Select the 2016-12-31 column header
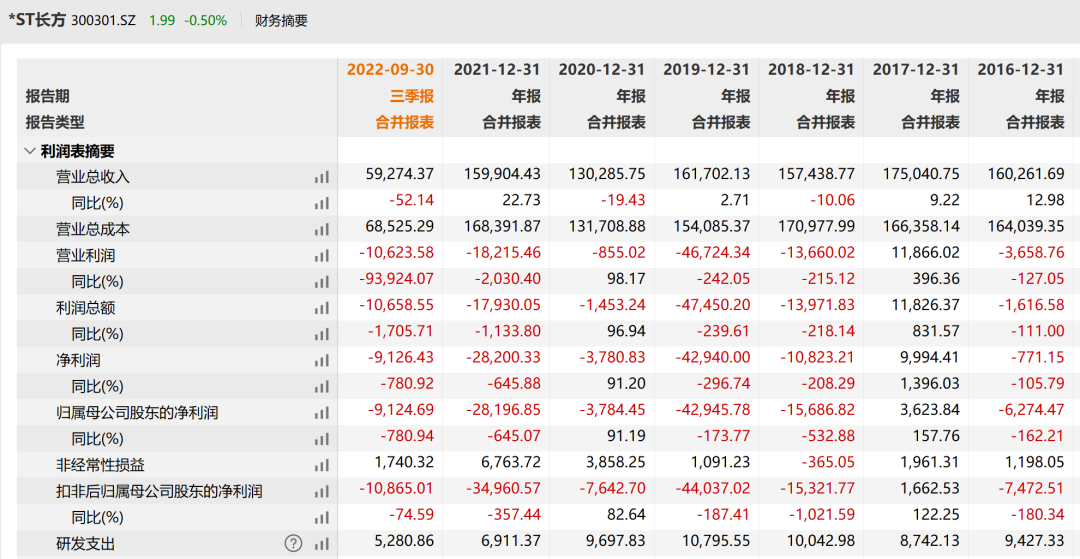The width and height of the screenshot is (1080, 559). pyautogui.click(x=1020, y=69)
